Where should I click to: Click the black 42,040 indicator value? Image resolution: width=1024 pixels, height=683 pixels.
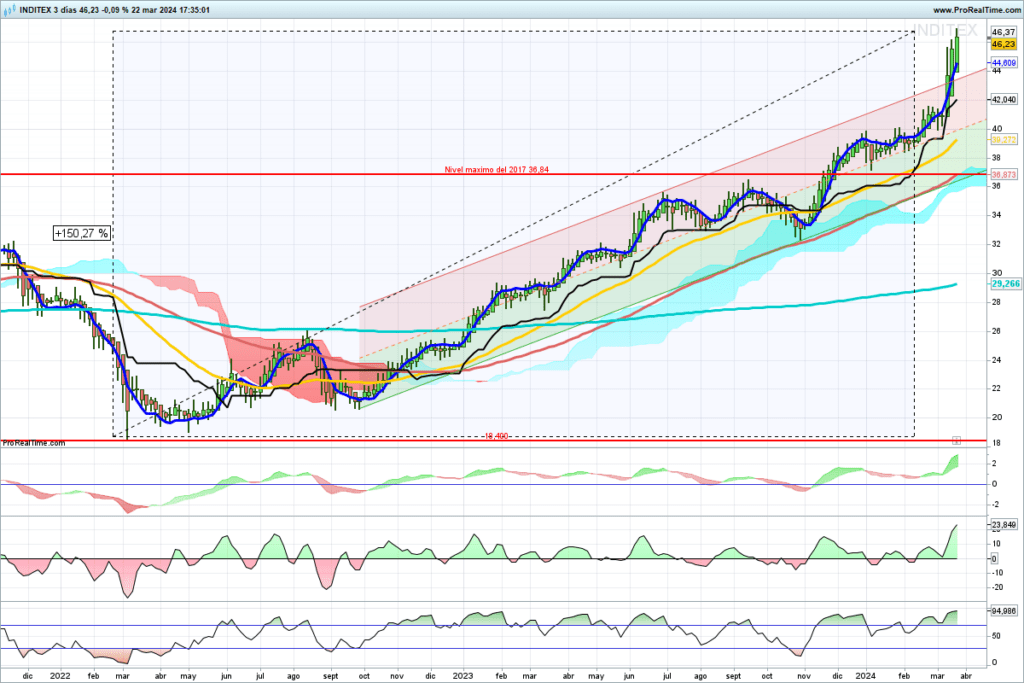1004,99
